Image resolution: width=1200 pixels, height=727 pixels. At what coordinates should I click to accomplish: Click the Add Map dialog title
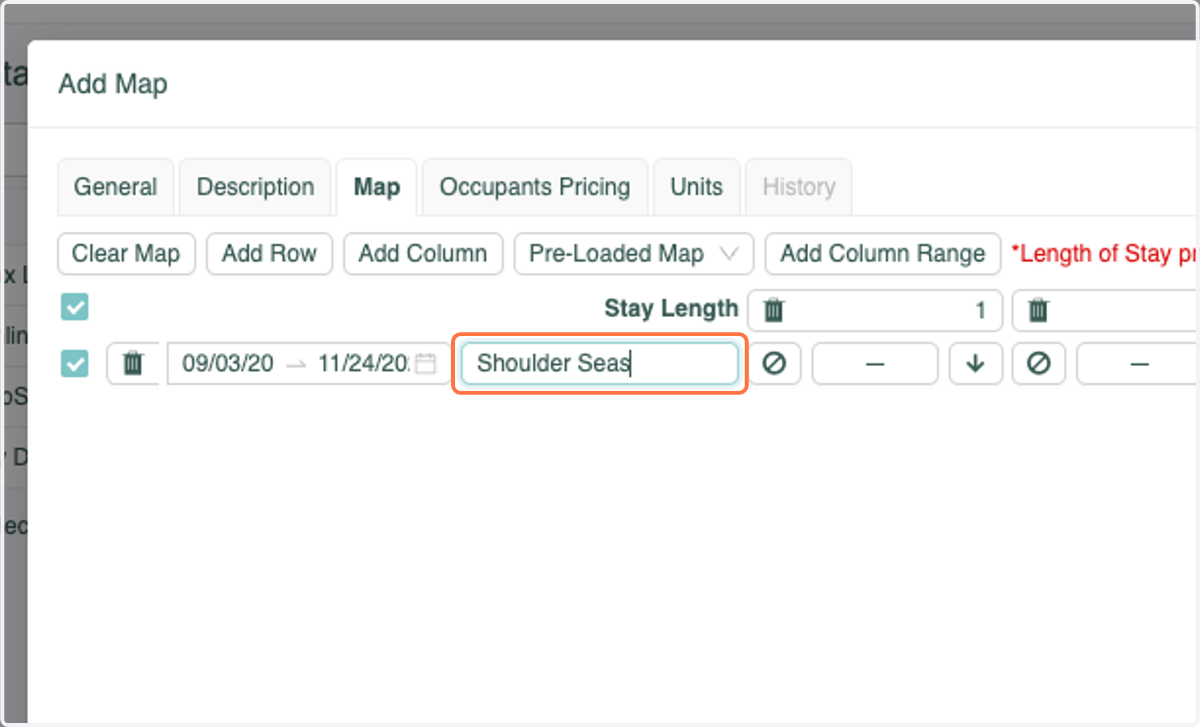tap(113, 84)
